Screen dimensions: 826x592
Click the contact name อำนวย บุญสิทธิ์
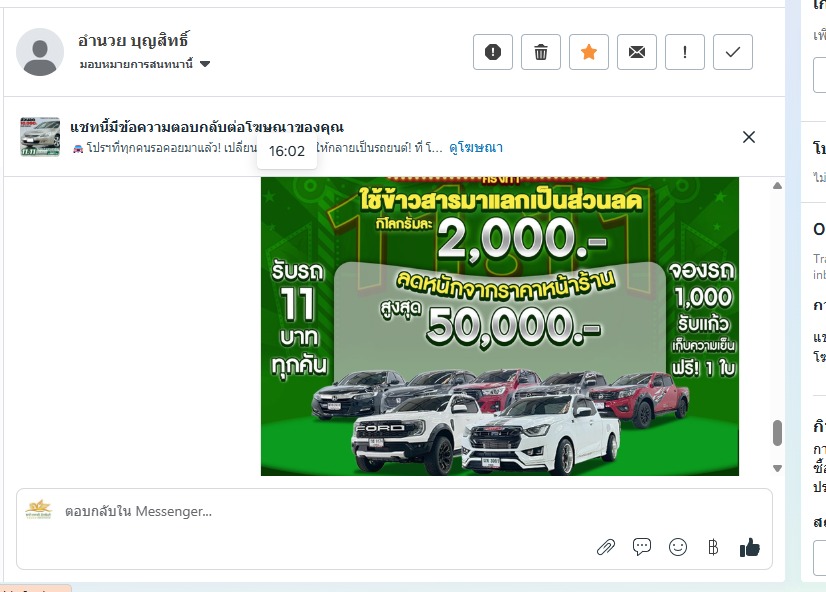pyautogui.click(x=133, y=40)
